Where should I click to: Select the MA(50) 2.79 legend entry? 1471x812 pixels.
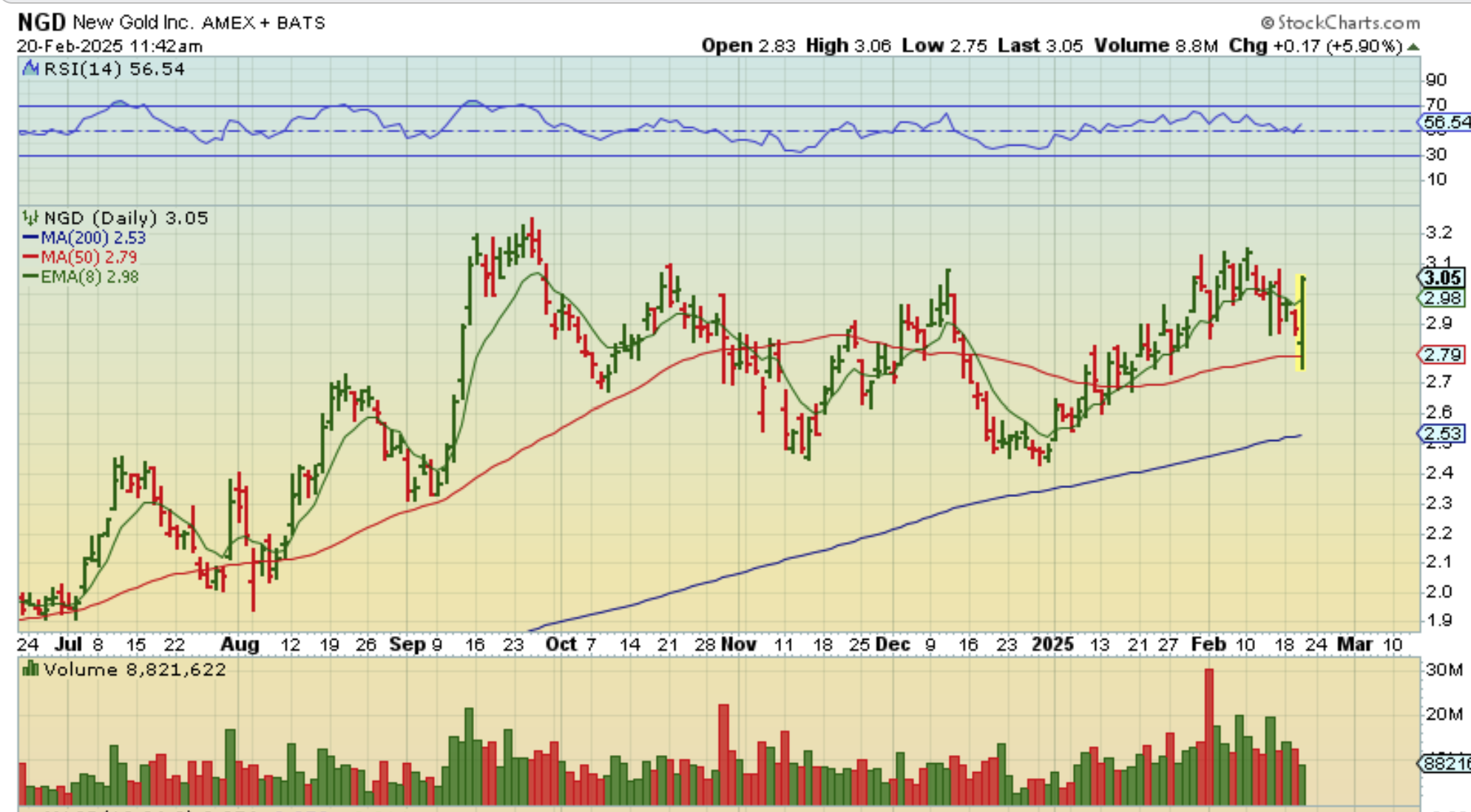tap(88, 257)
